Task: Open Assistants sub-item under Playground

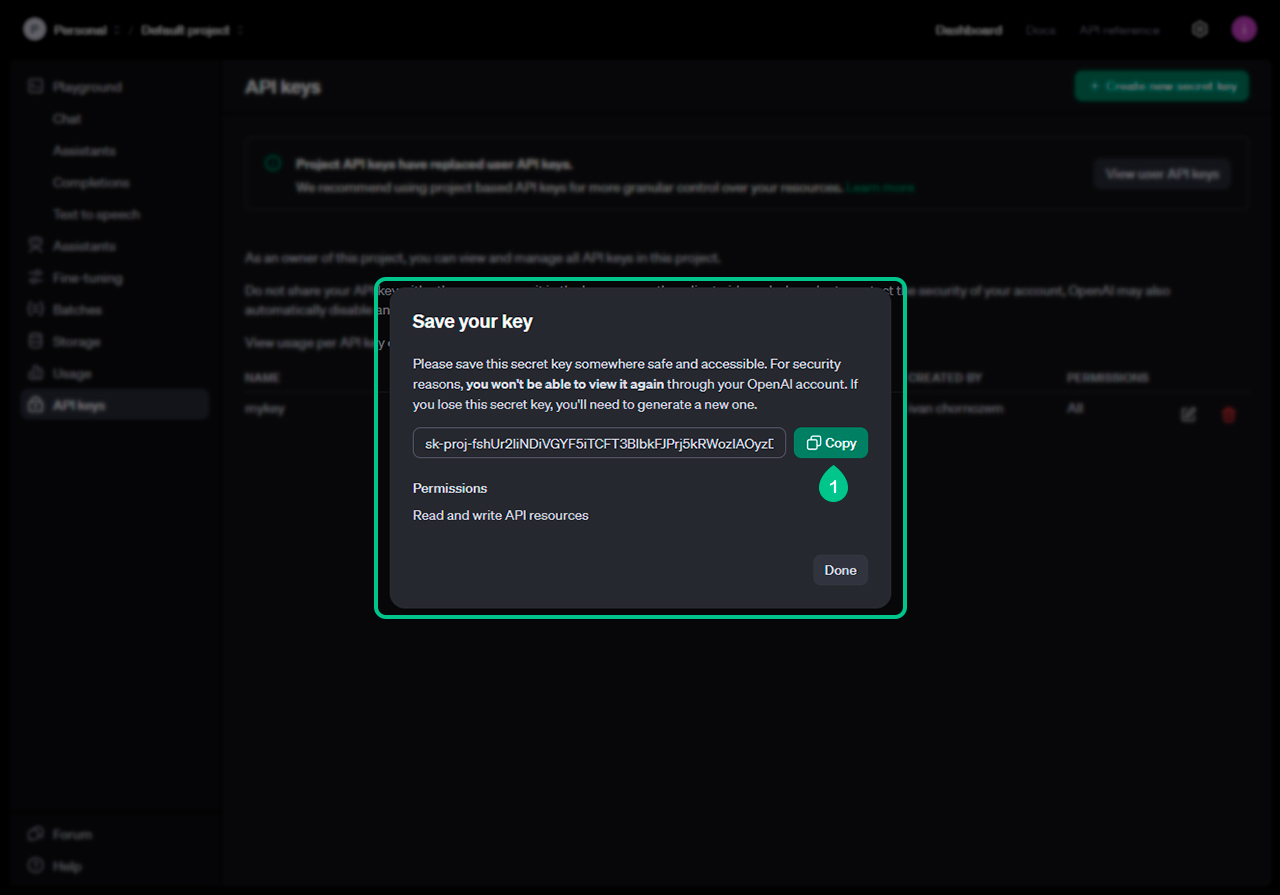Action: pos(84,151)
